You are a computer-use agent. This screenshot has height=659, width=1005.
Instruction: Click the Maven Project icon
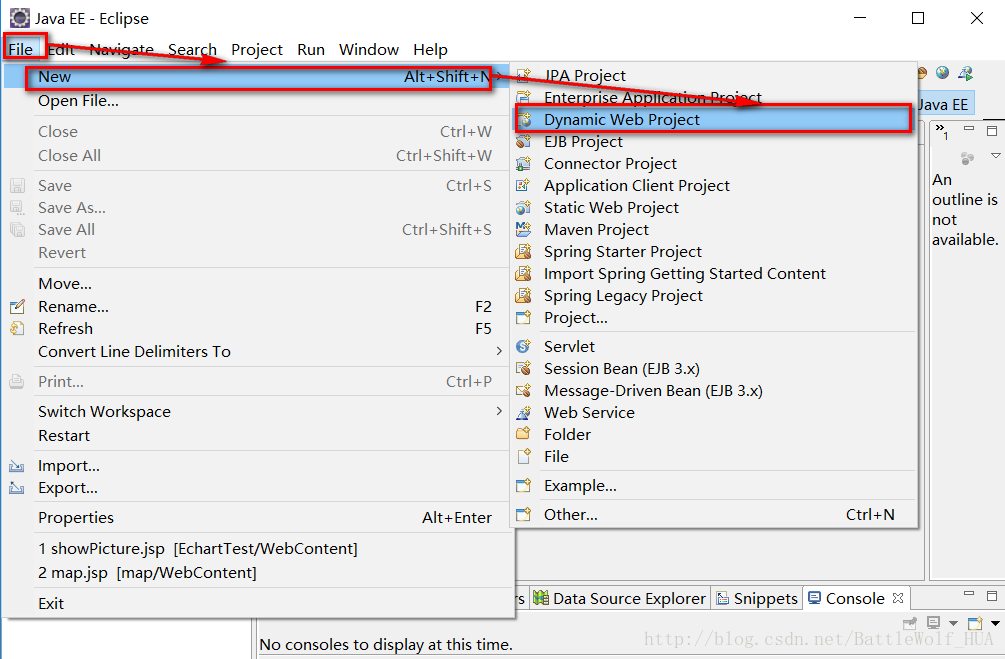coord(524,229)
